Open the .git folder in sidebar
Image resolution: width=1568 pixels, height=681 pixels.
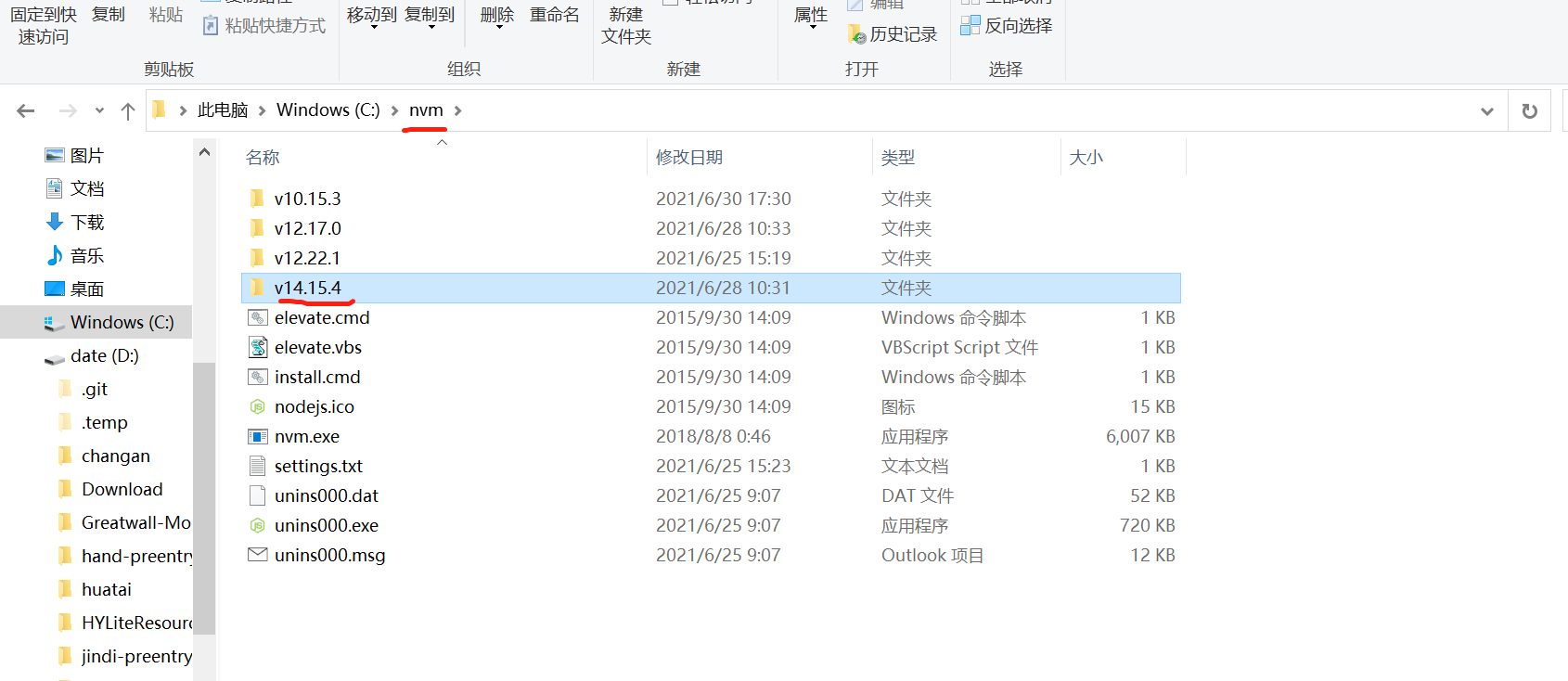click(x=84, y=389)
